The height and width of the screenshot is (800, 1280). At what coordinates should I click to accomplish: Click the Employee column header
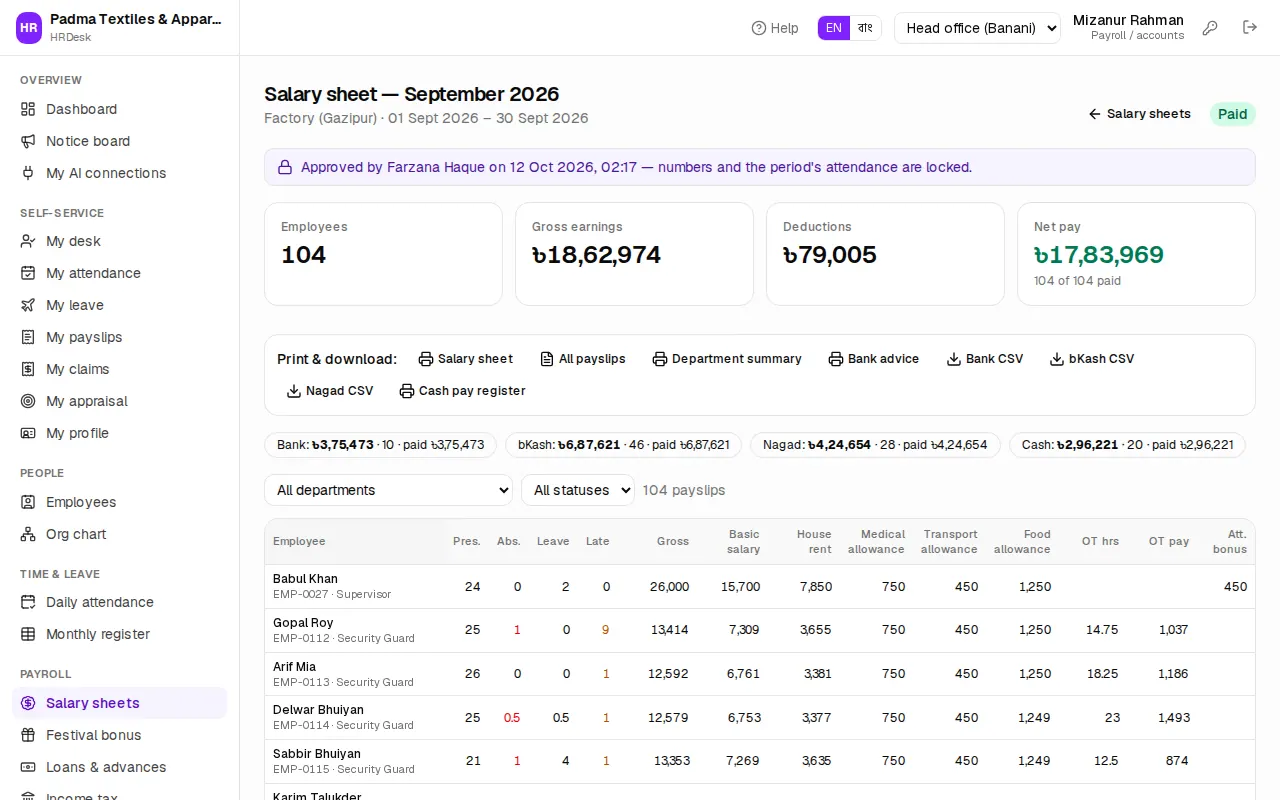click(x=299, y=541)
